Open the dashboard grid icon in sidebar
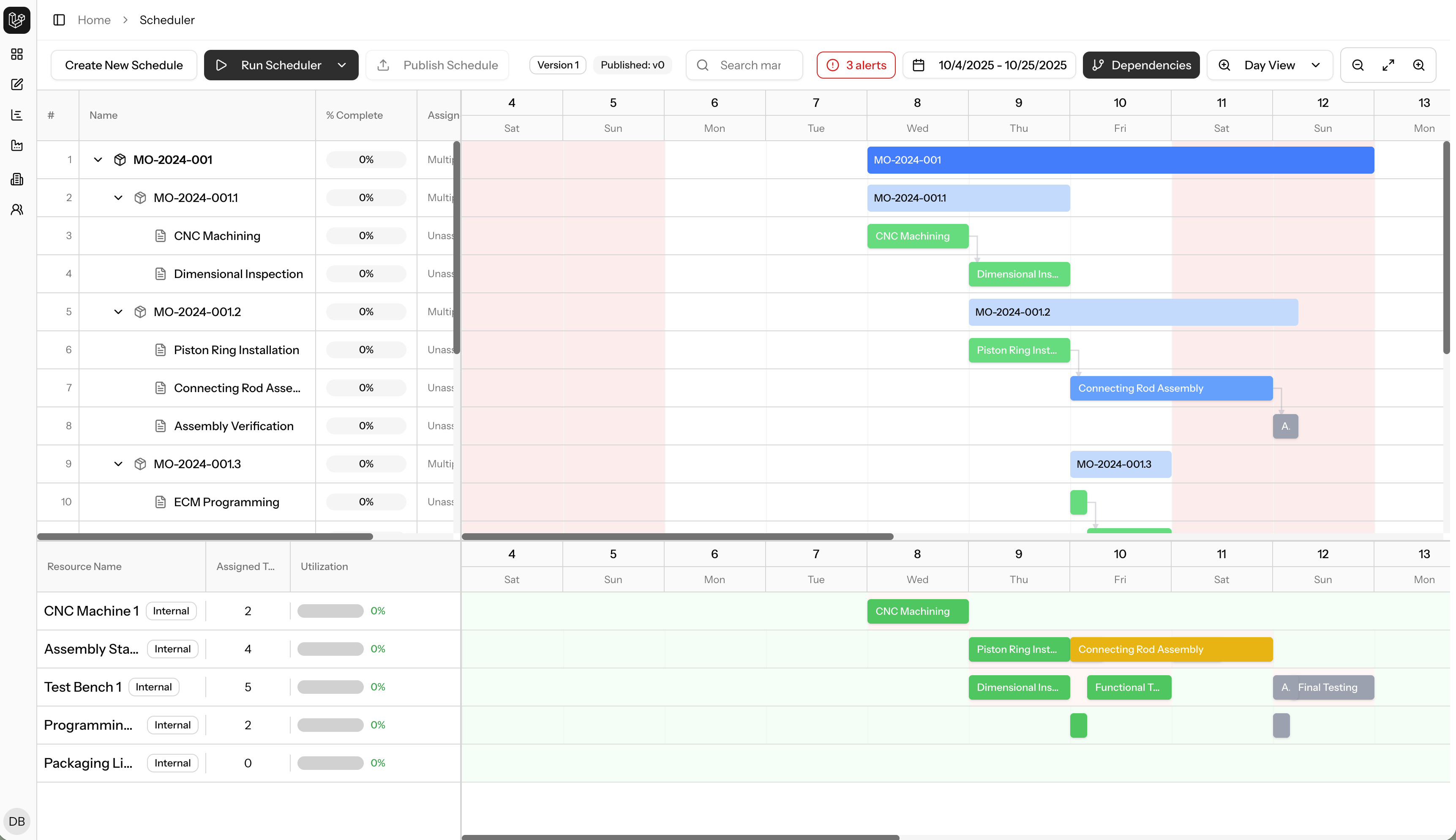 pyautogui.click(x=17, y=54)
